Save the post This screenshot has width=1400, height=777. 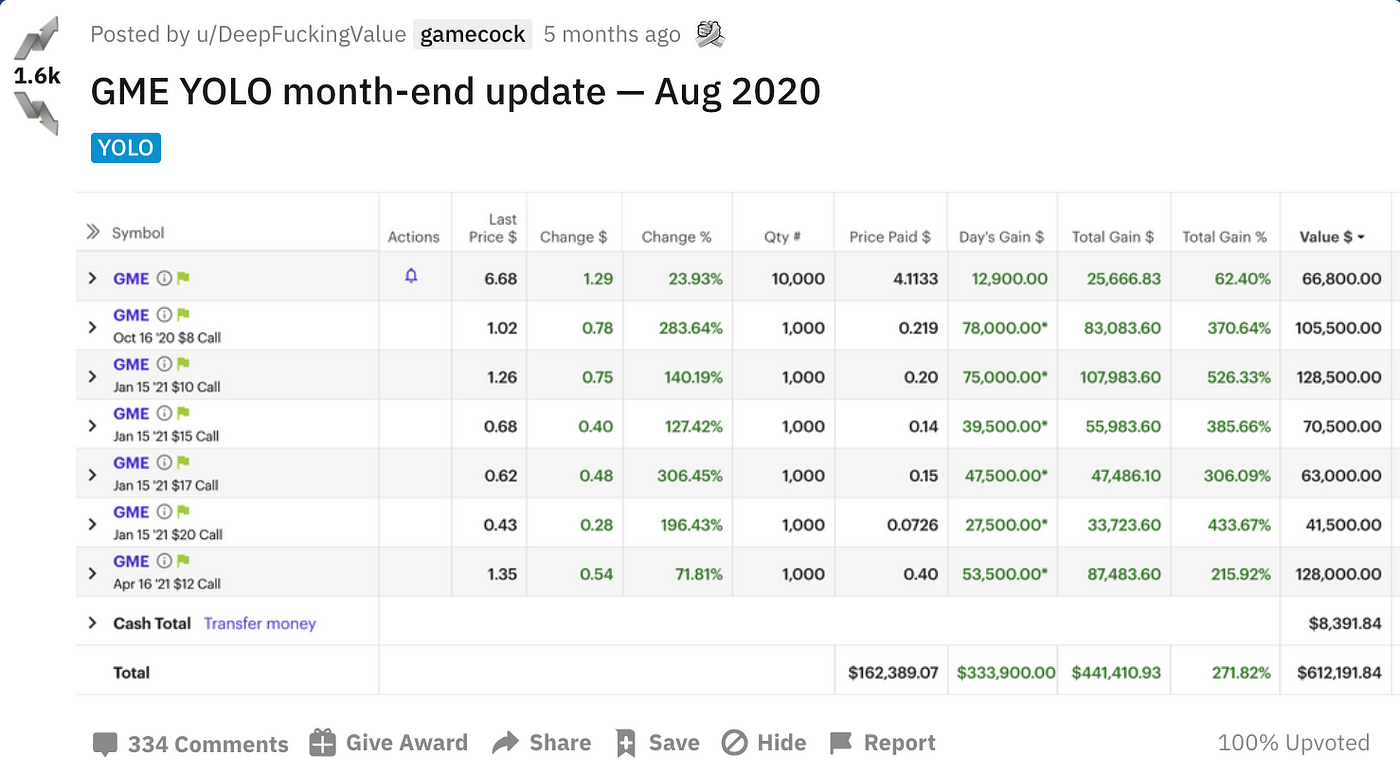pos(656,742)
